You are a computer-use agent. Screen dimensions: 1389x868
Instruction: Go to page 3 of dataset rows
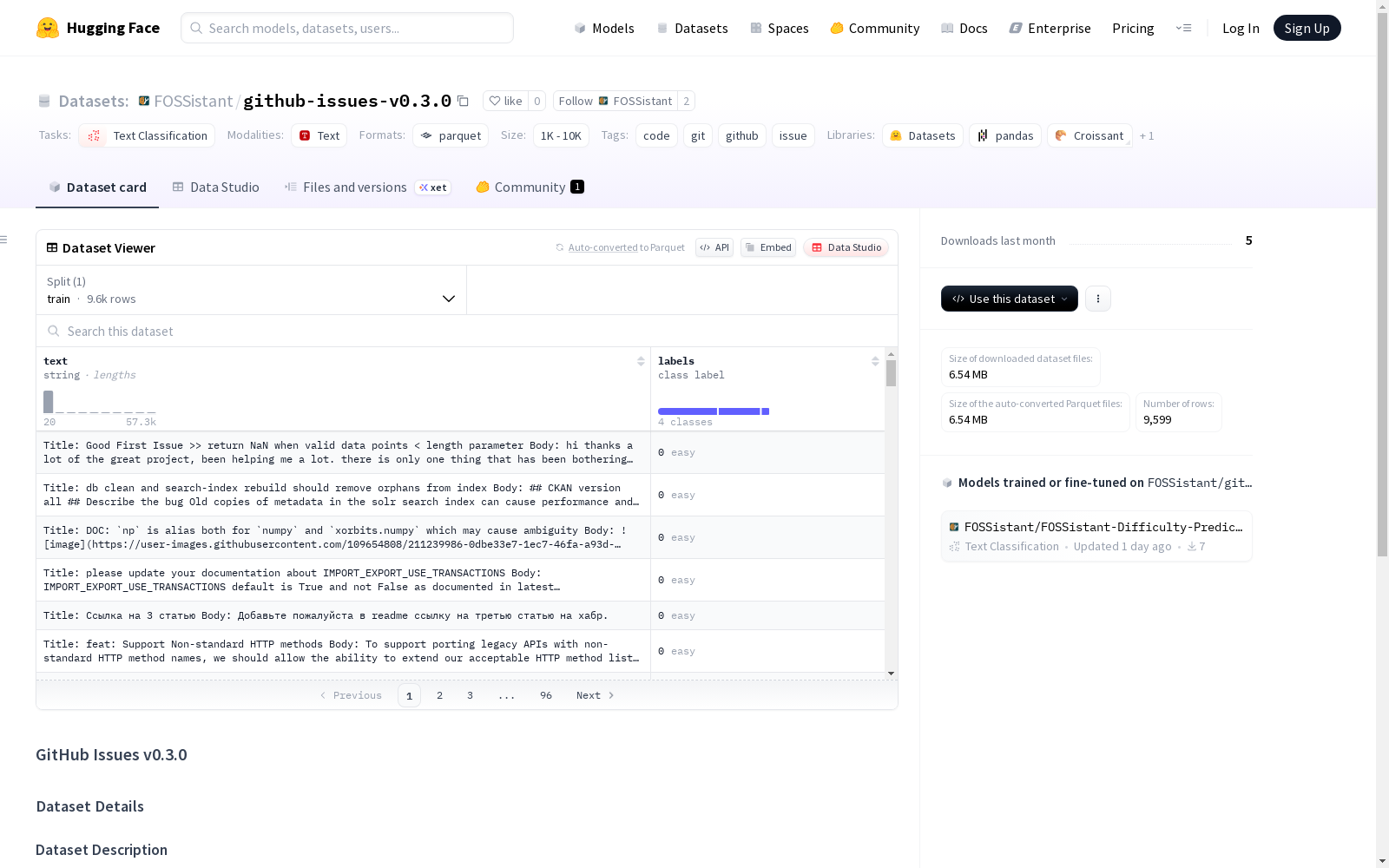pyautogui.click(x=471, y=695)
